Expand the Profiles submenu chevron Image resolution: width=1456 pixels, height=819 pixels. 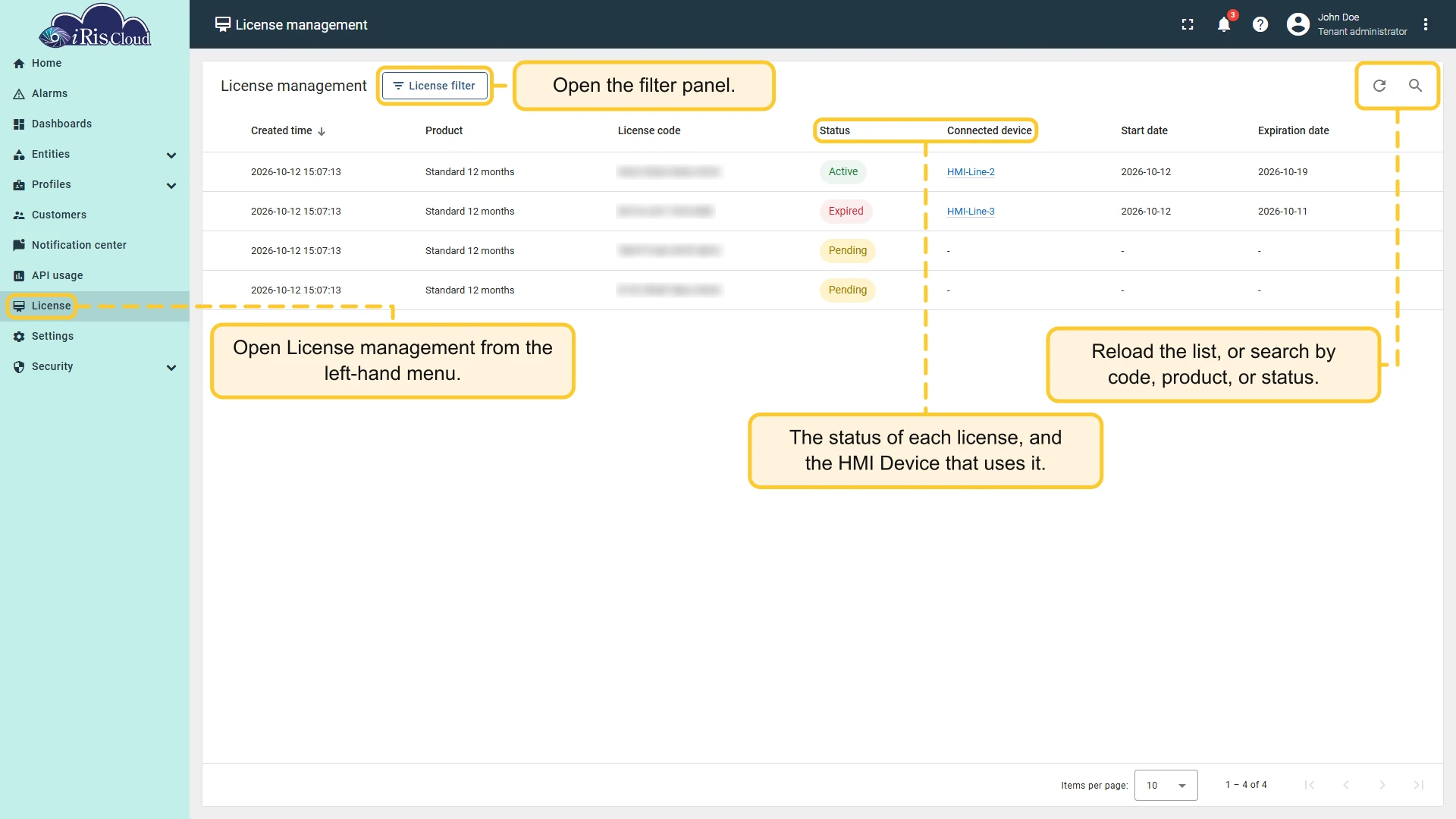(171, 185)
